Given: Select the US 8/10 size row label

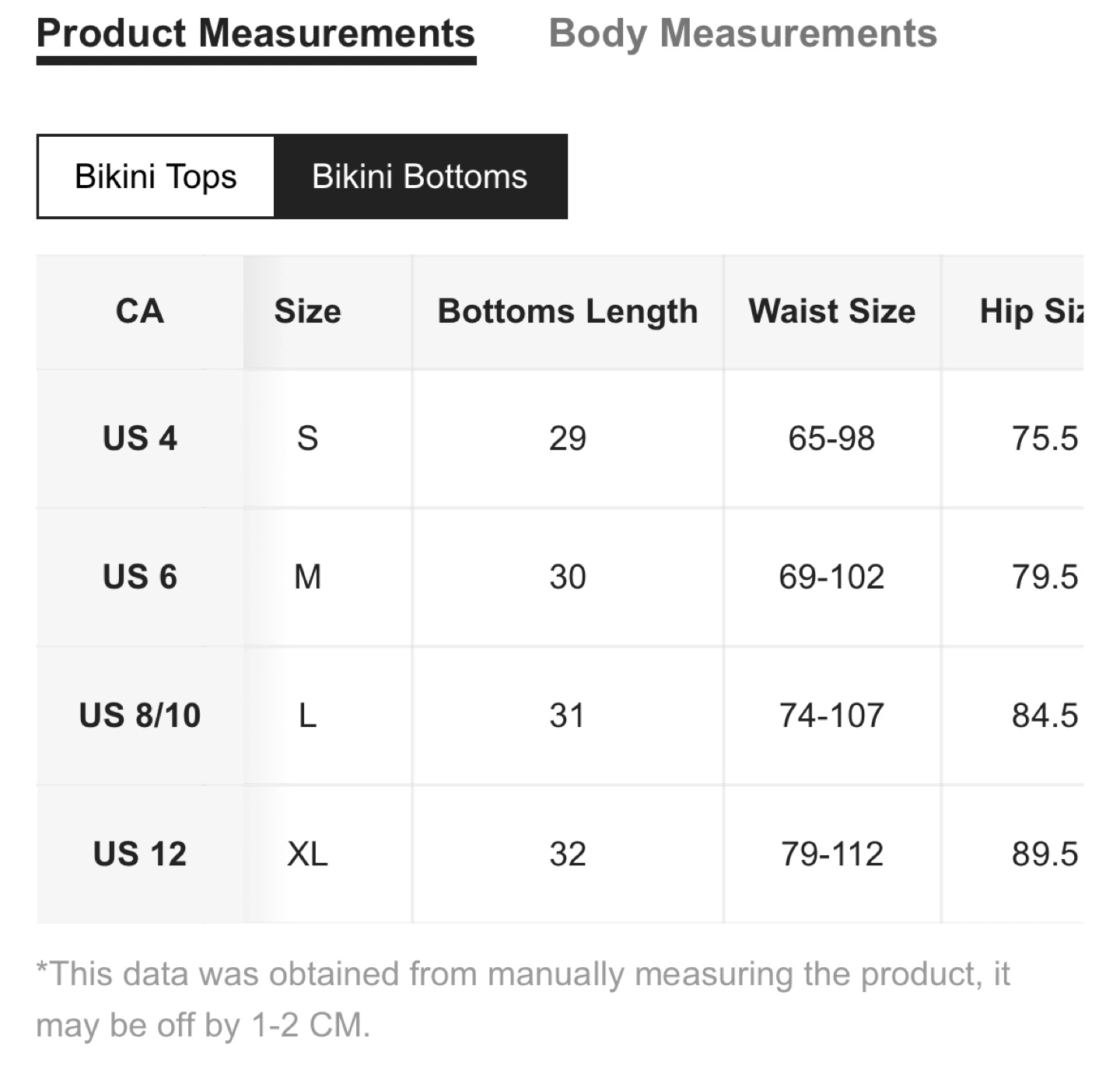Looking at the screenshot, I should tap(140, 715).
